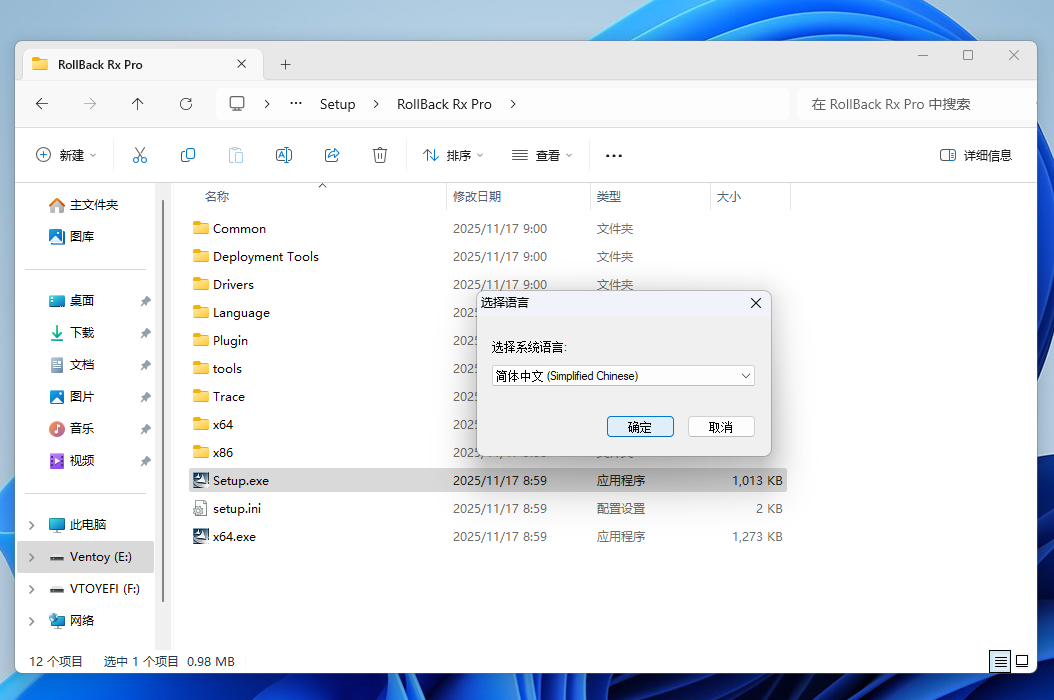Go back to previous folder

coord(42,104)
